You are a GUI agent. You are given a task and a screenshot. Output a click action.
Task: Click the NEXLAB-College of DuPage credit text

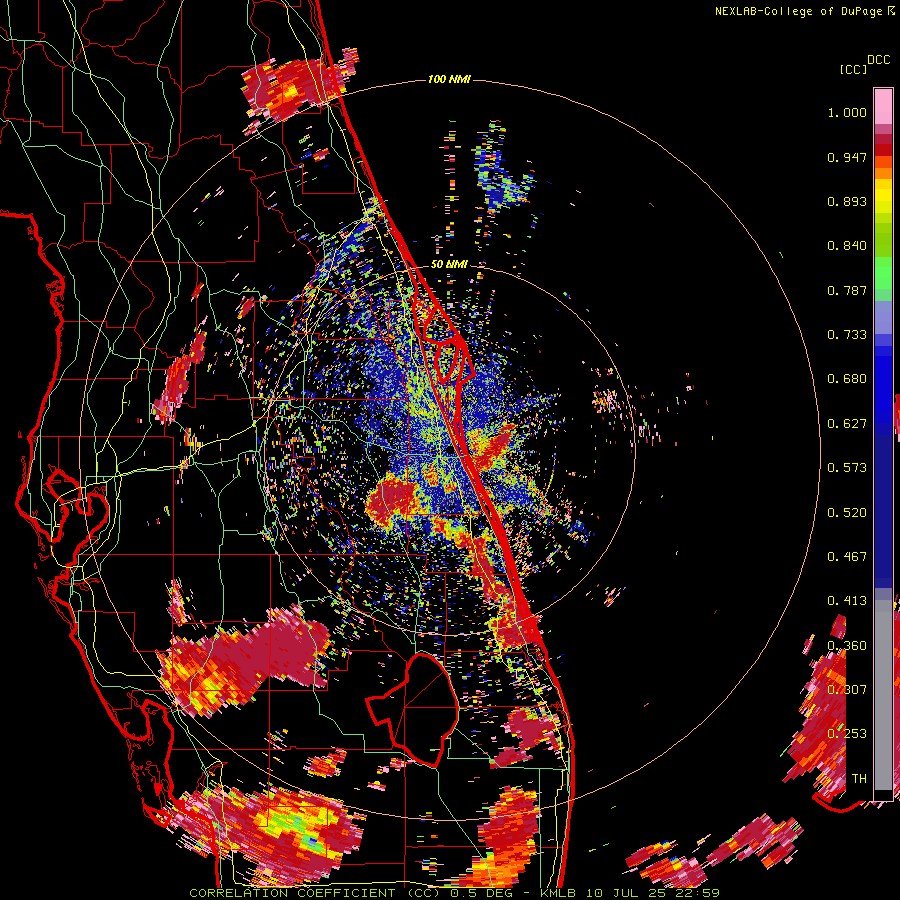pos(798,11)
